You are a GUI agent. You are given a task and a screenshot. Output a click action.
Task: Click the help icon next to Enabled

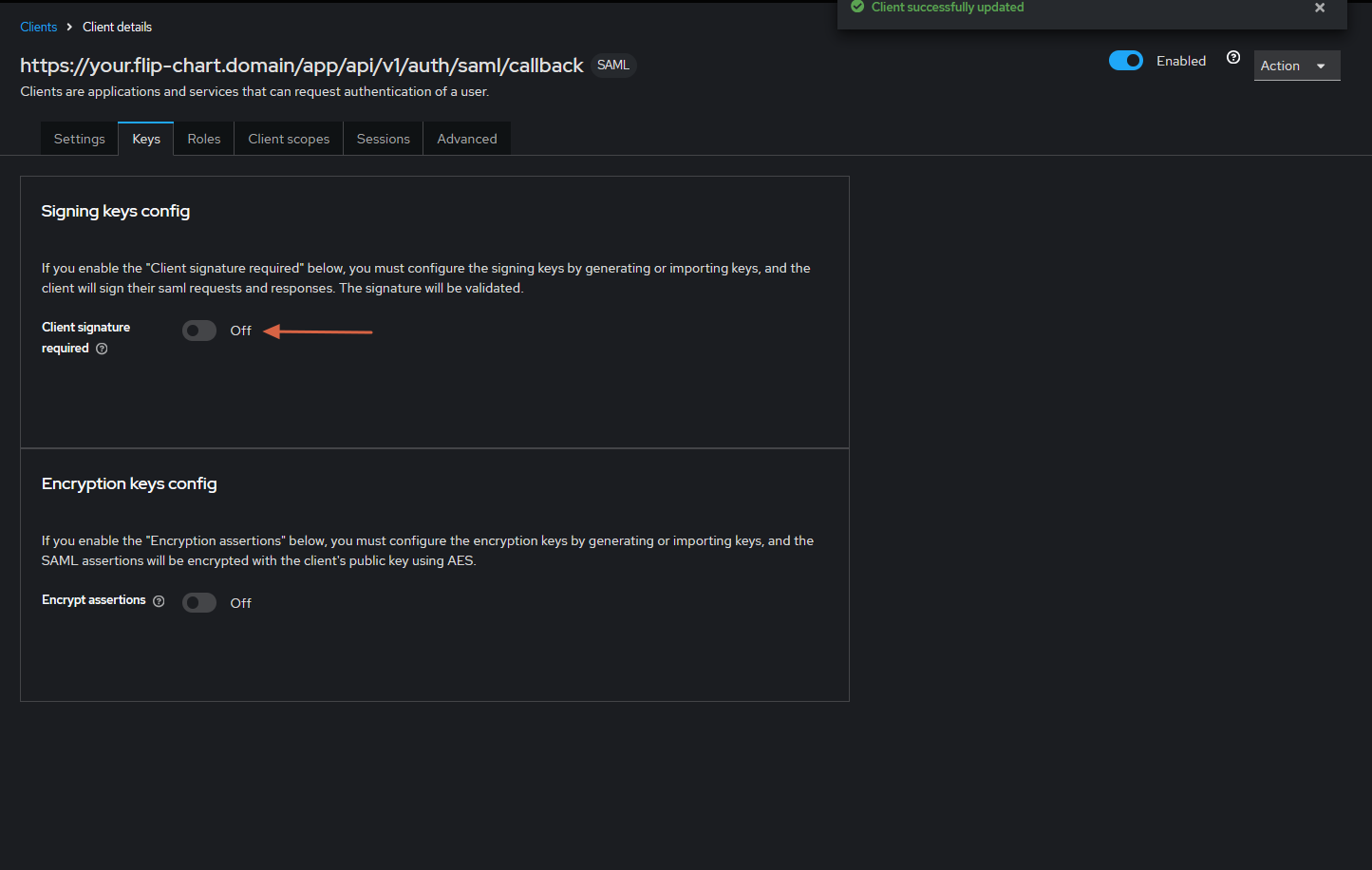point(1233,57)
